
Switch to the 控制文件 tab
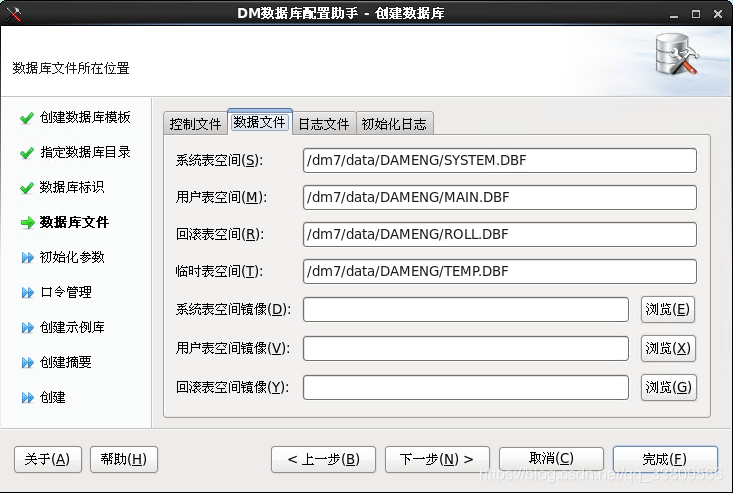[195, 124]
